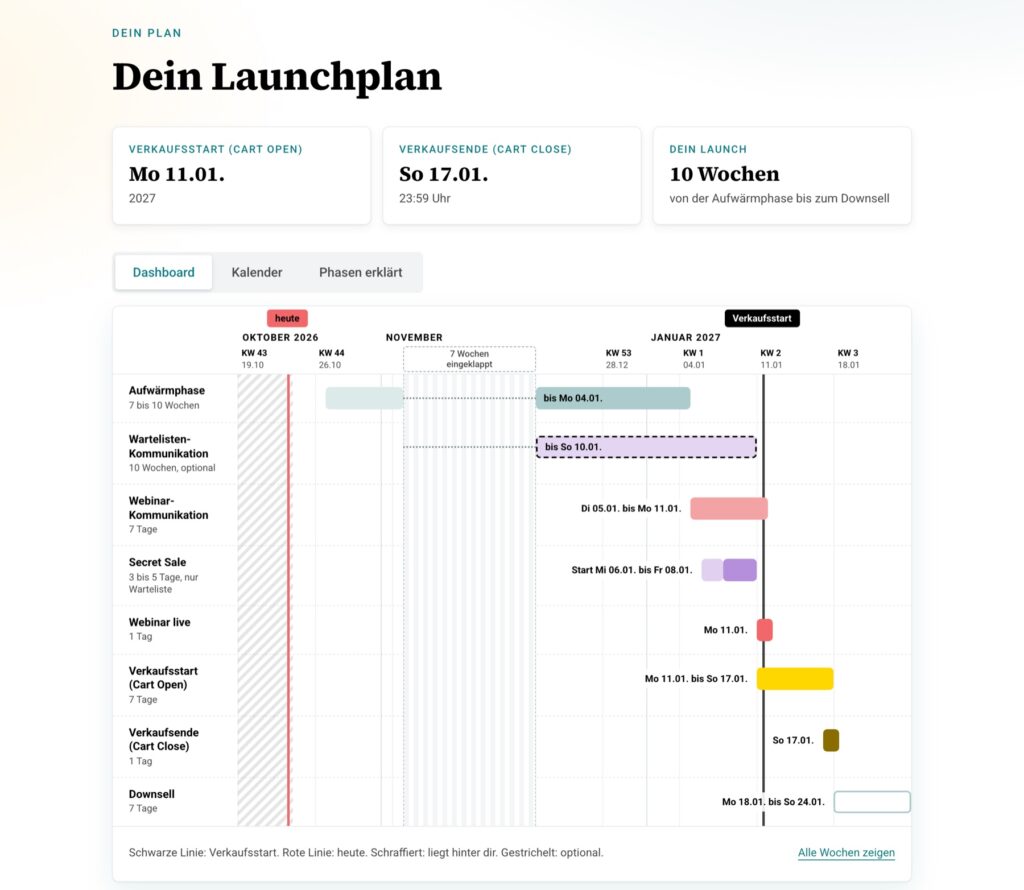Select the light purple Secret Sale segment
Viewport: 1024px width, 890px height.
click(x=712, y=570)
